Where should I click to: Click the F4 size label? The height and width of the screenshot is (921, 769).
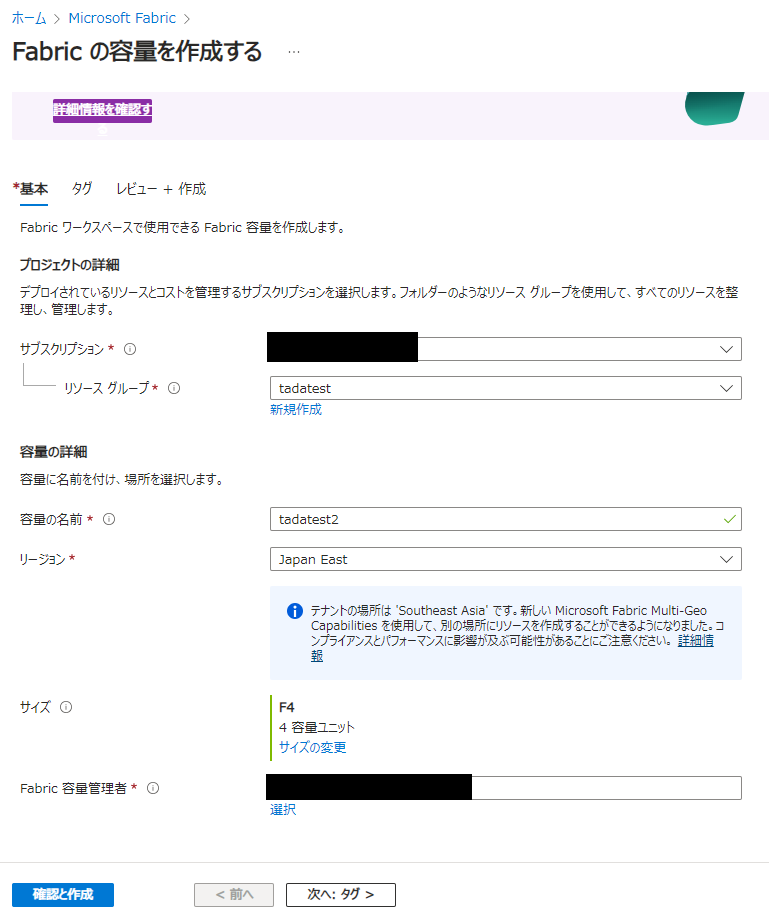(x=287, y=707)
